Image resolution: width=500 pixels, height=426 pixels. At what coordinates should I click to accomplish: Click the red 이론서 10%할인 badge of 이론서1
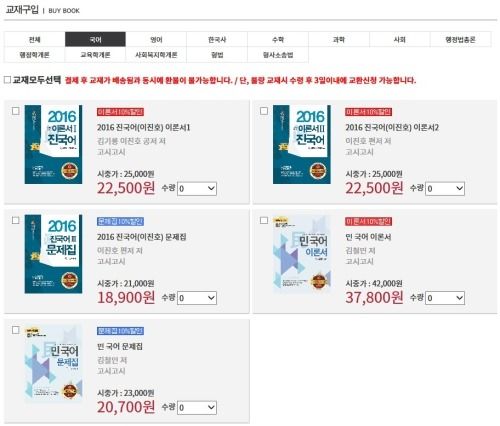click(x=120, y=112)
